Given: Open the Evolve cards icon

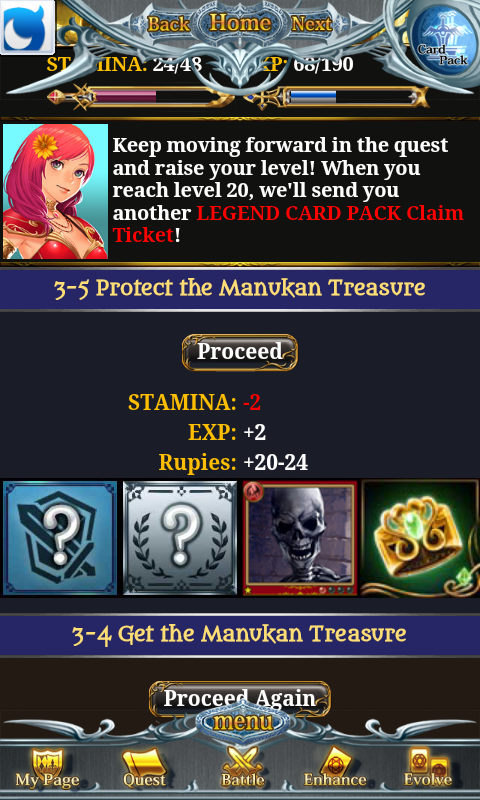Looking at the screenshot, I should pyautogui.click(x=428, y=767).
